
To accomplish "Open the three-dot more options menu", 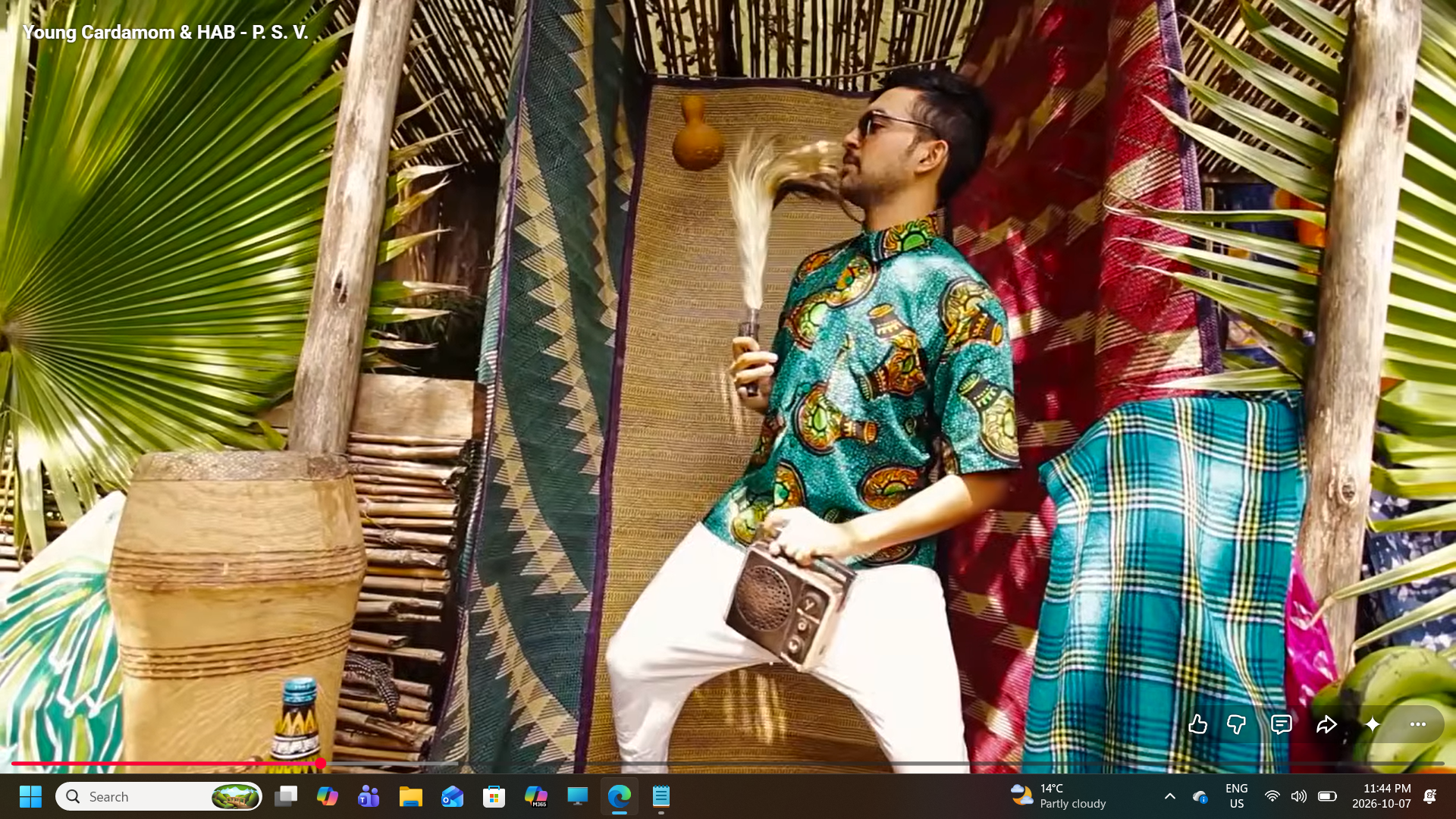I will click(1418, 725).
